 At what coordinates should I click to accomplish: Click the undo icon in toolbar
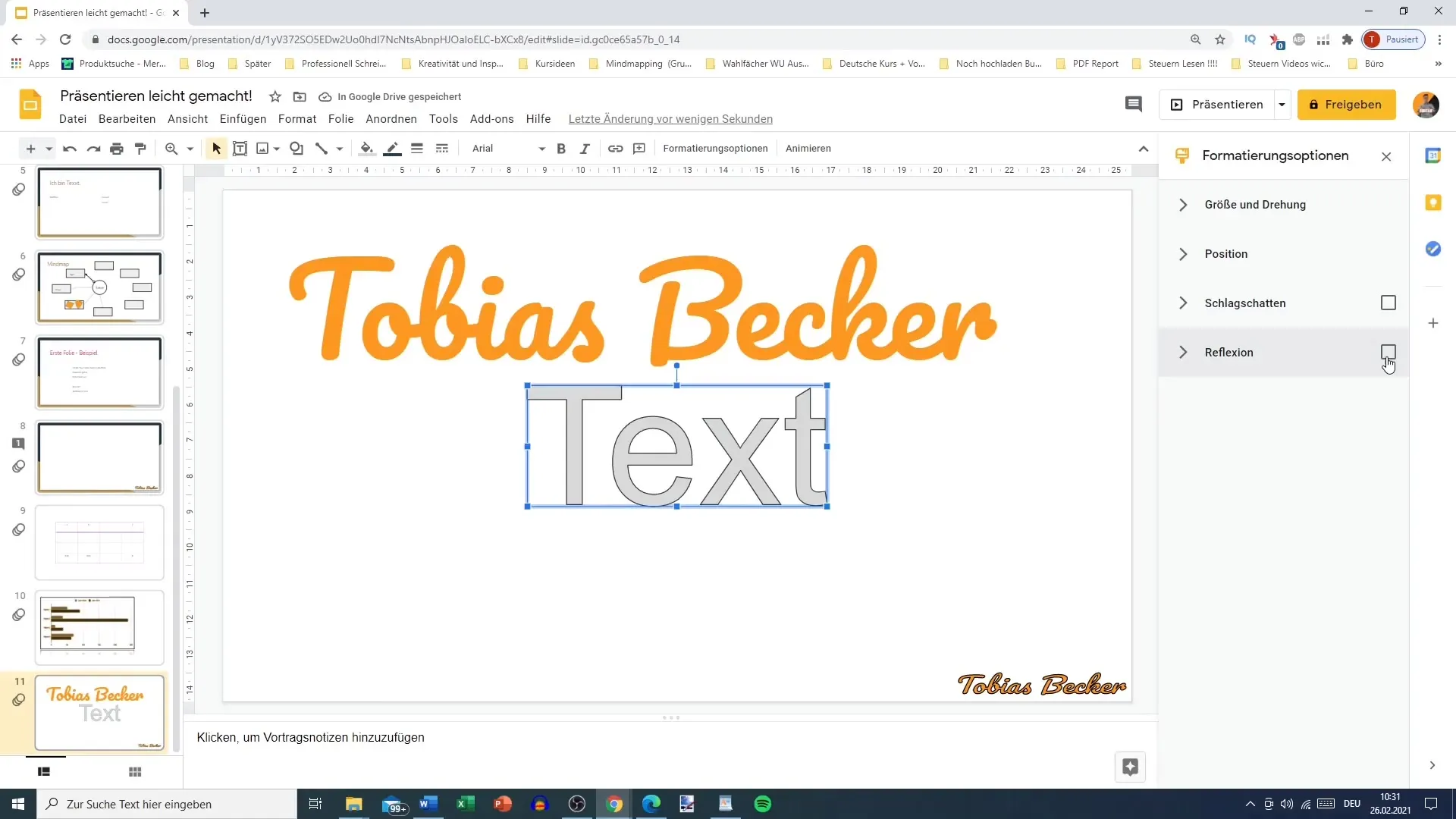pos(70,149)
